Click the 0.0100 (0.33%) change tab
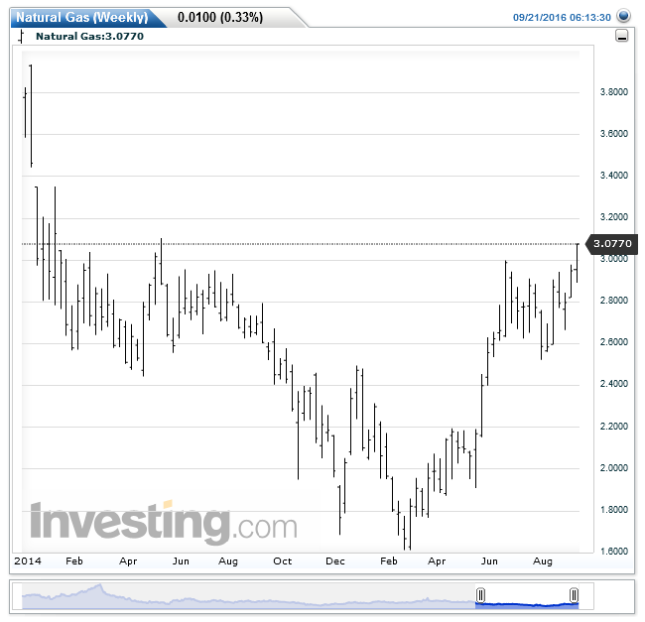645x622 pixels. (220, 17)
